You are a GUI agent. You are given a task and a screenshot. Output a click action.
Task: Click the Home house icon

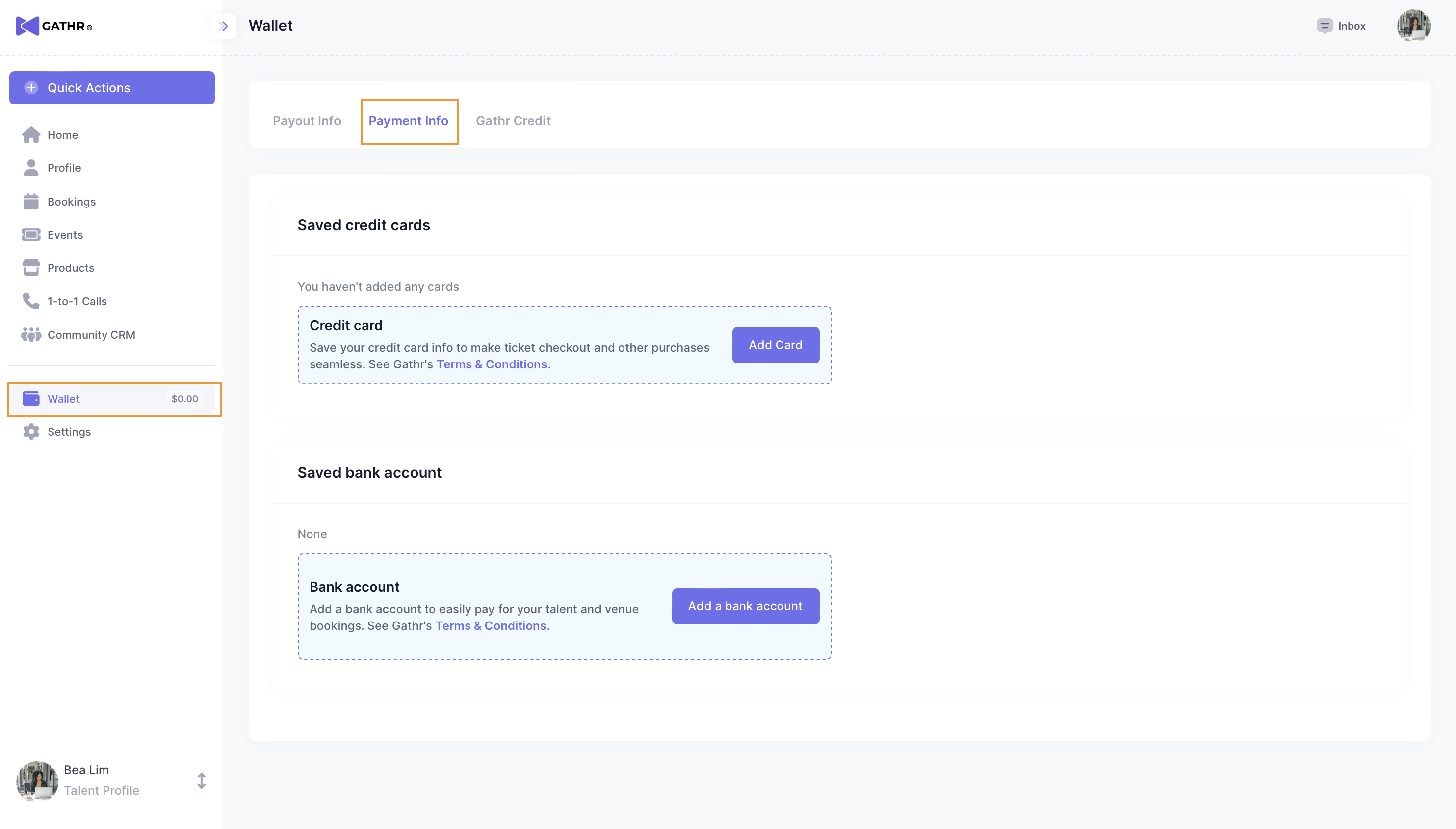pos(31,135)
